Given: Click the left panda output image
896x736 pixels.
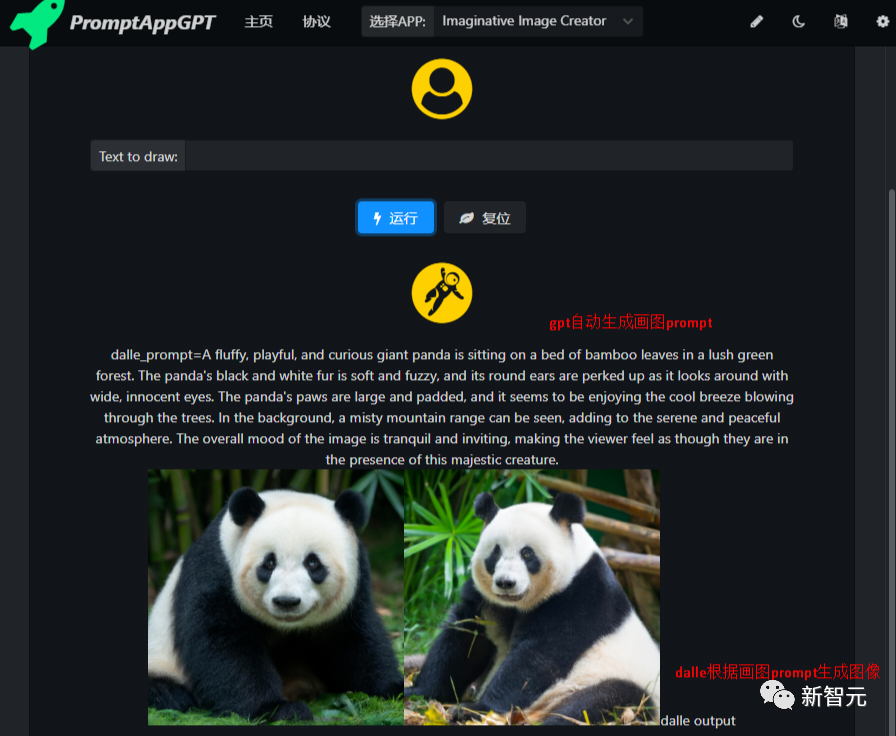Looking at the screenshot, I should click(x=275, y=596).
